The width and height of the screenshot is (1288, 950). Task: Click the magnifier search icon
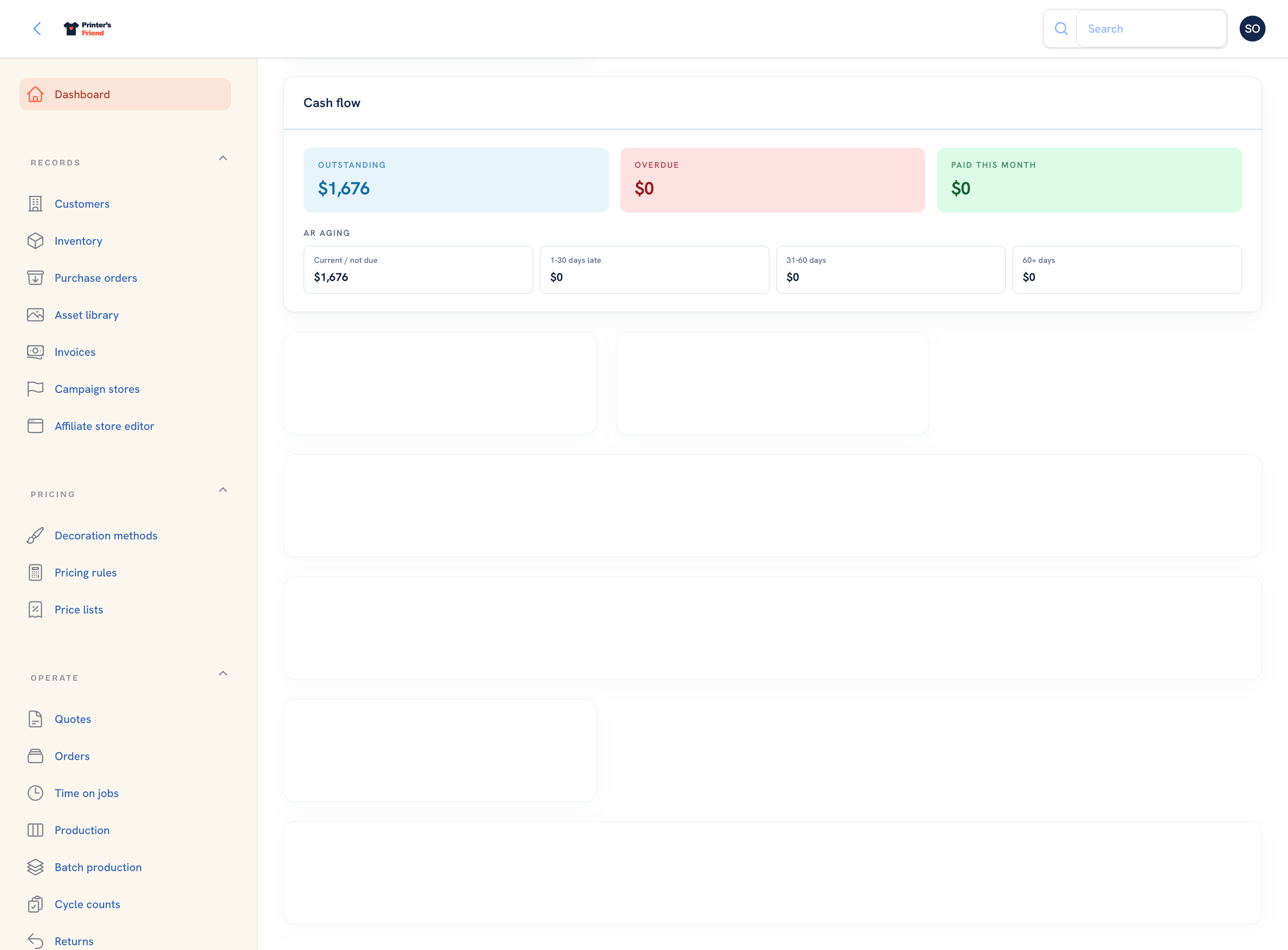[1061, 29]
